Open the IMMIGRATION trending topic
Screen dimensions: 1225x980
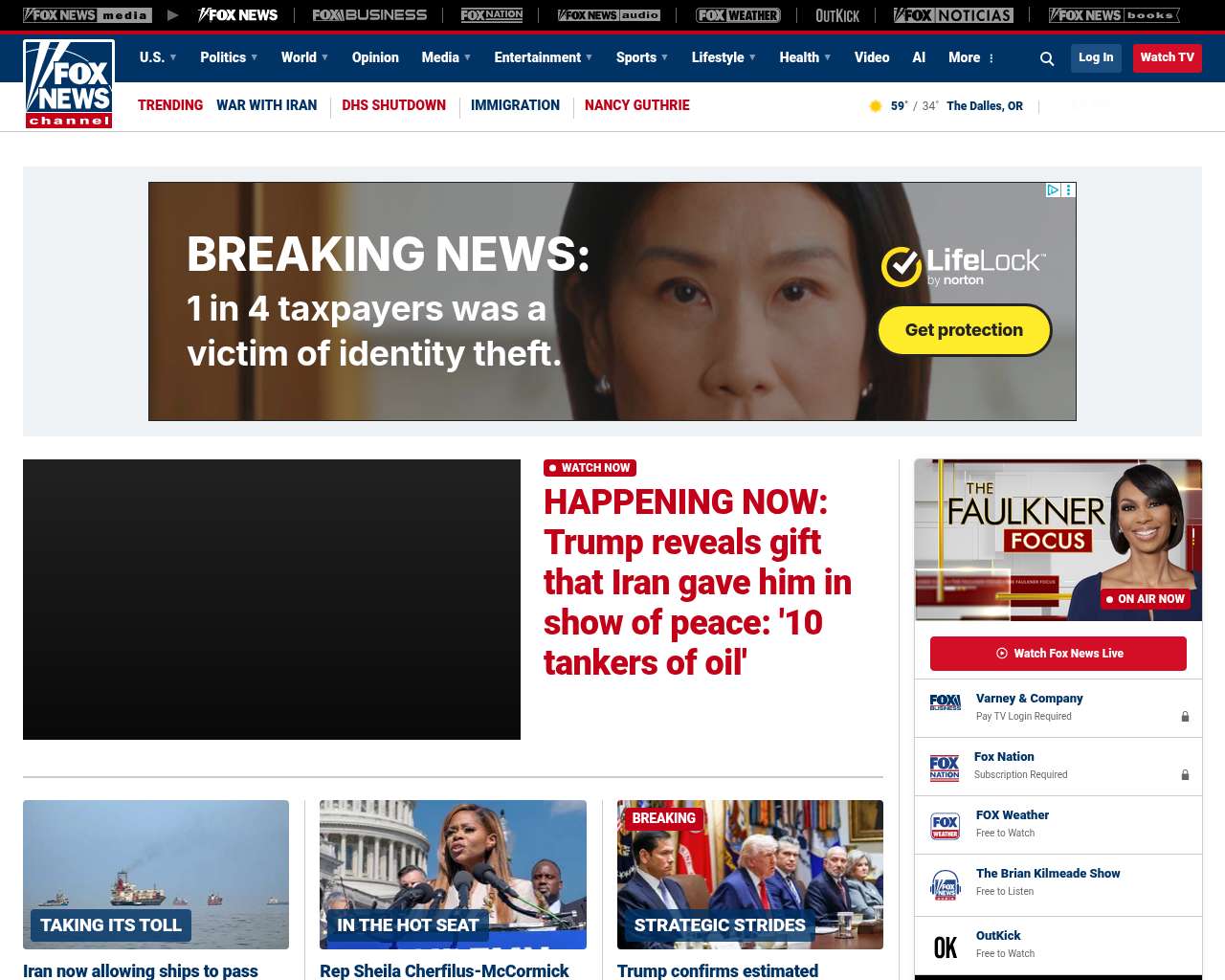coord(515,105)
